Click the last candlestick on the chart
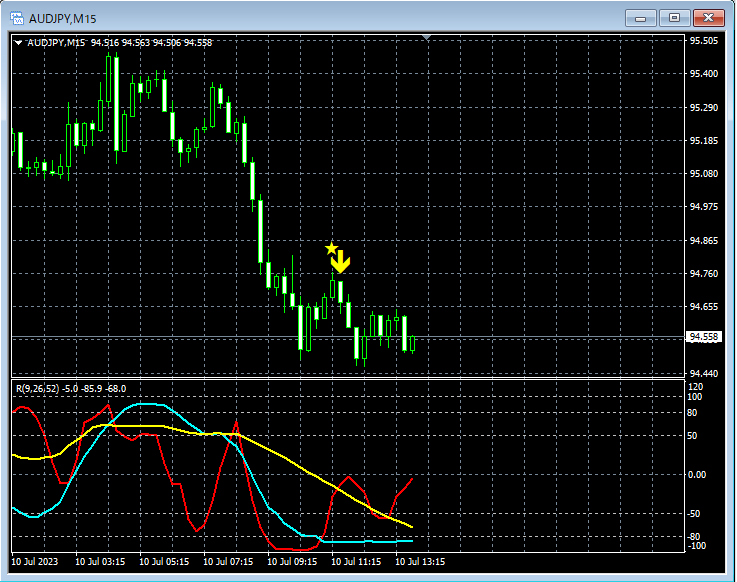Viewport: 737px width, 582px height. pos(413,344)
